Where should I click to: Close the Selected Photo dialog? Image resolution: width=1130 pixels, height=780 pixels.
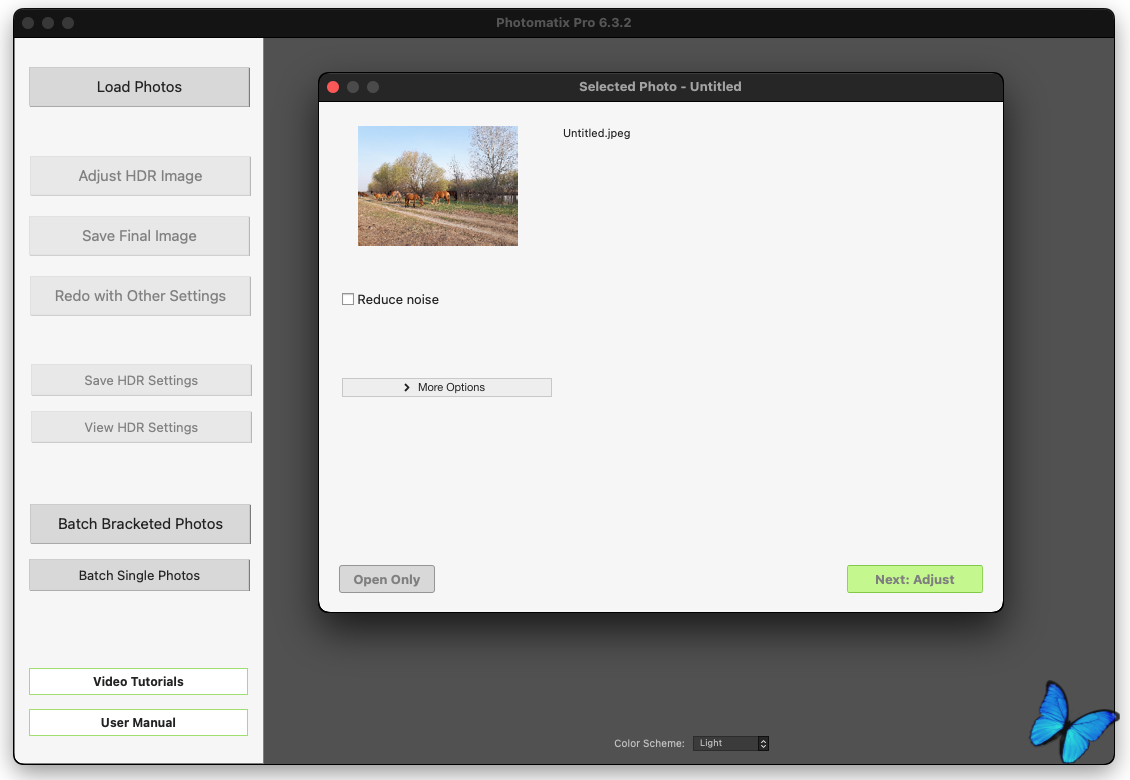[x=333, y=87]
